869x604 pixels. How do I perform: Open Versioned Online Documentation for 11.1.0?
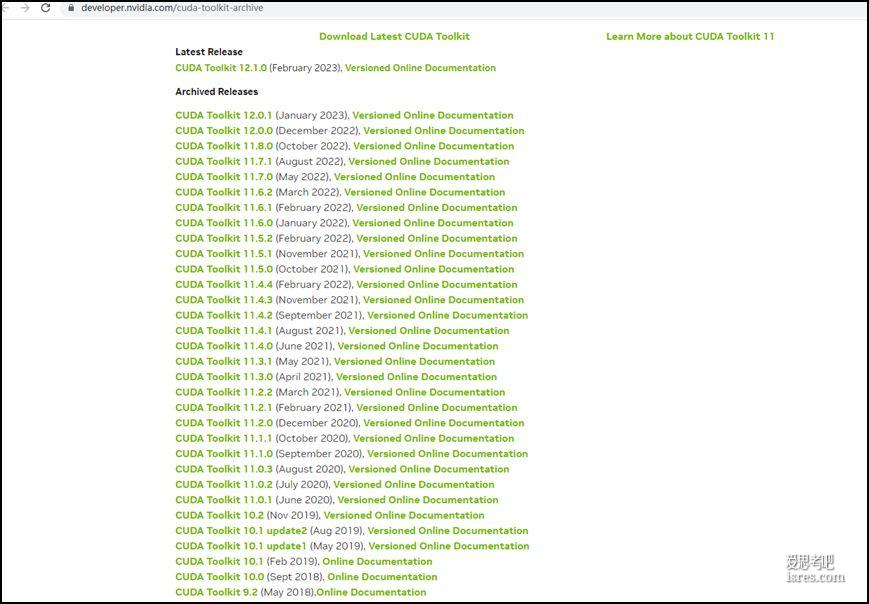(447, 454)
